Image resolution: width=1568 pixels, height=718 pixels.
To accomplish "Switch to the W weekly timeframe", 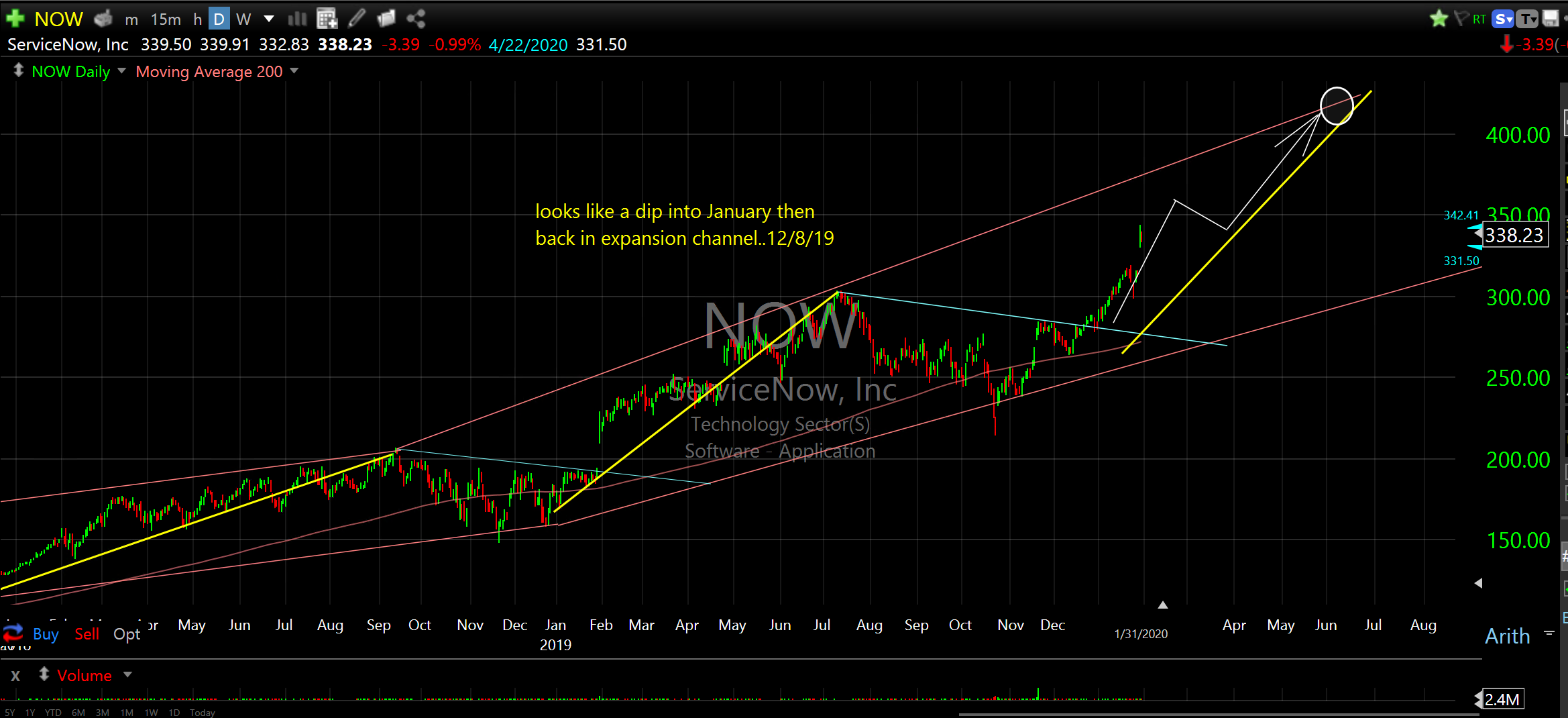I will coord(243,19).
